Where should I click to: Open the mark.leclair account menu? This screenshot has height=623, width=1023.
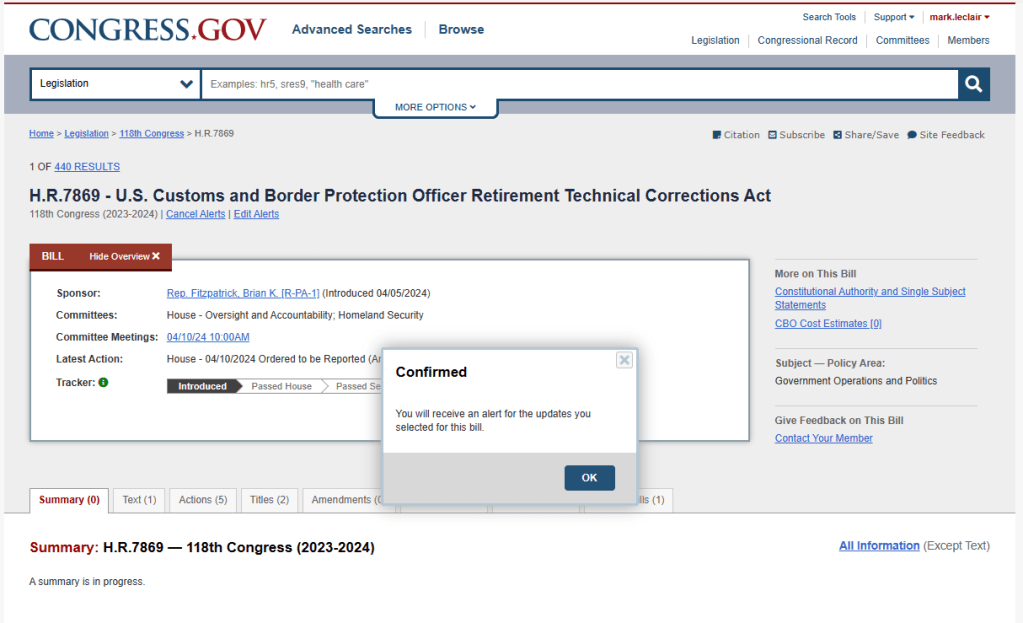[x=959, y=17]
